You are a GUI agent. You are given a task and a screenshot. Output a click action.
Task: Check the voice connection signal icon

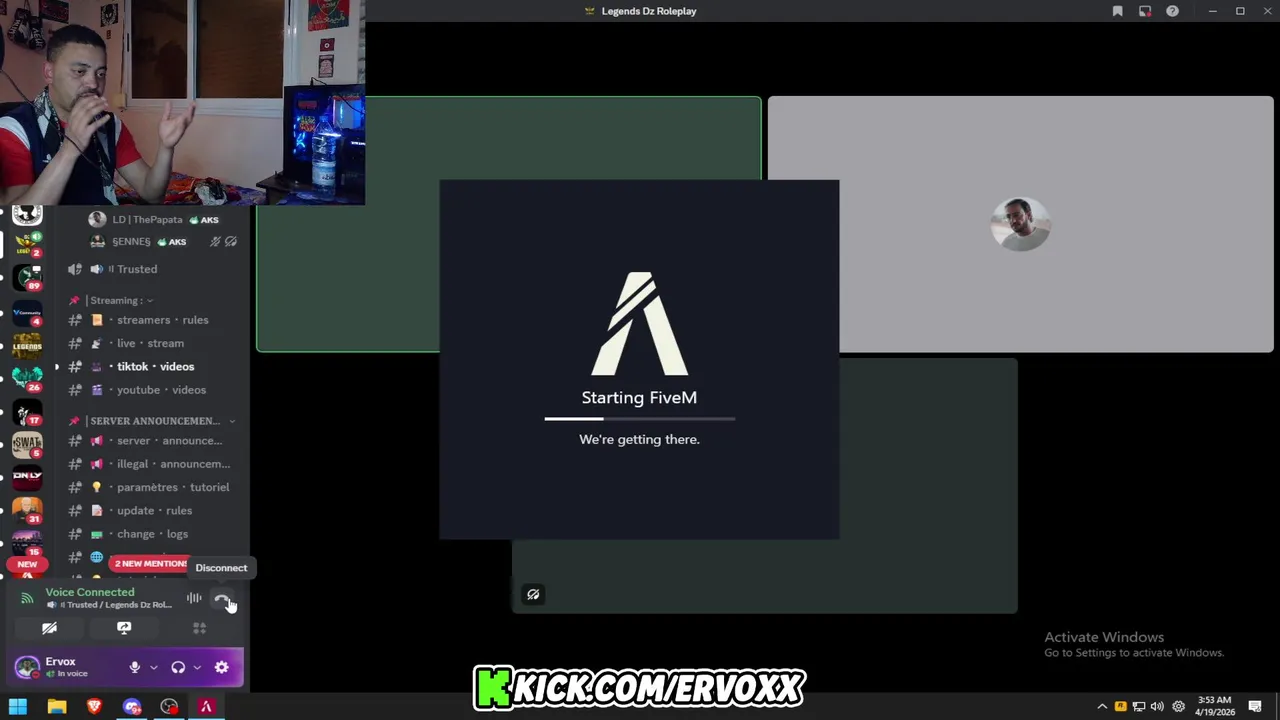[27, 598]
